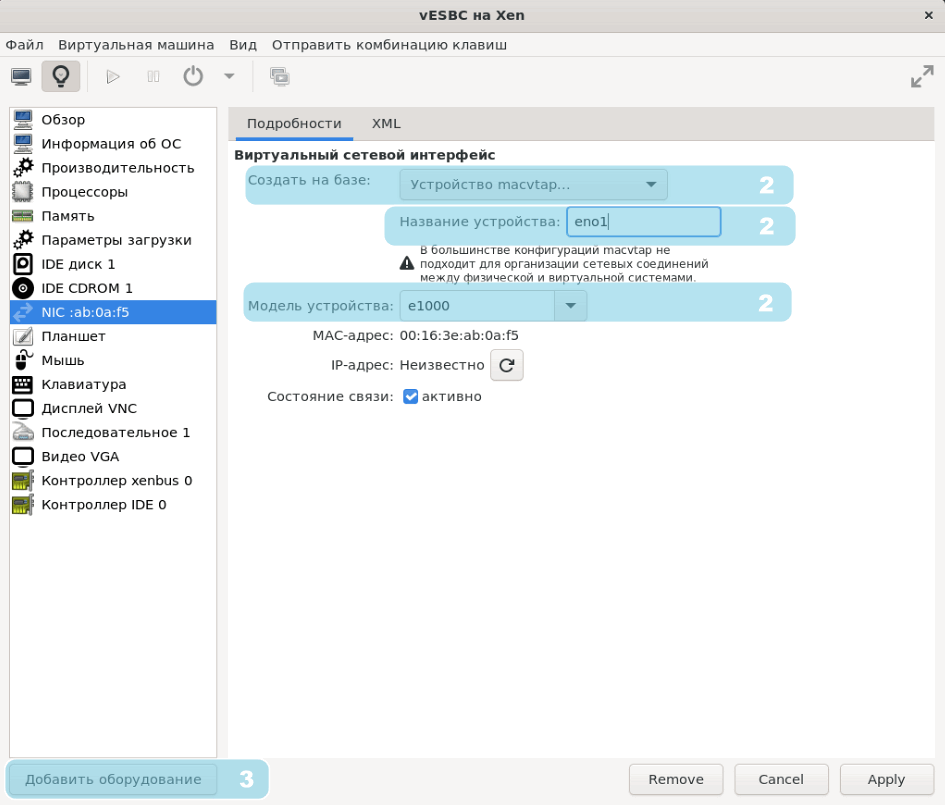The height and width of the screenshot is (805, 945).
Task: Click the IDE CDROM disc icon
Action: click(x=23, y=288)
